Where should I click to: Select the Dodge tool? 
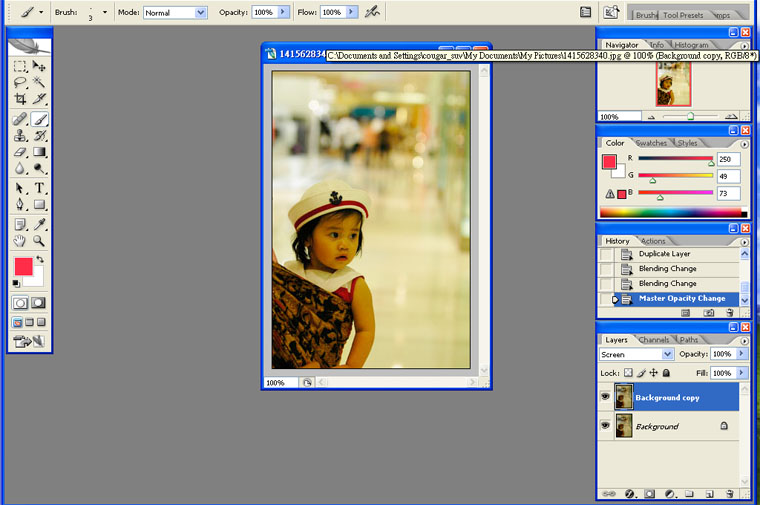pyautogui.click(x=39, y=169)
